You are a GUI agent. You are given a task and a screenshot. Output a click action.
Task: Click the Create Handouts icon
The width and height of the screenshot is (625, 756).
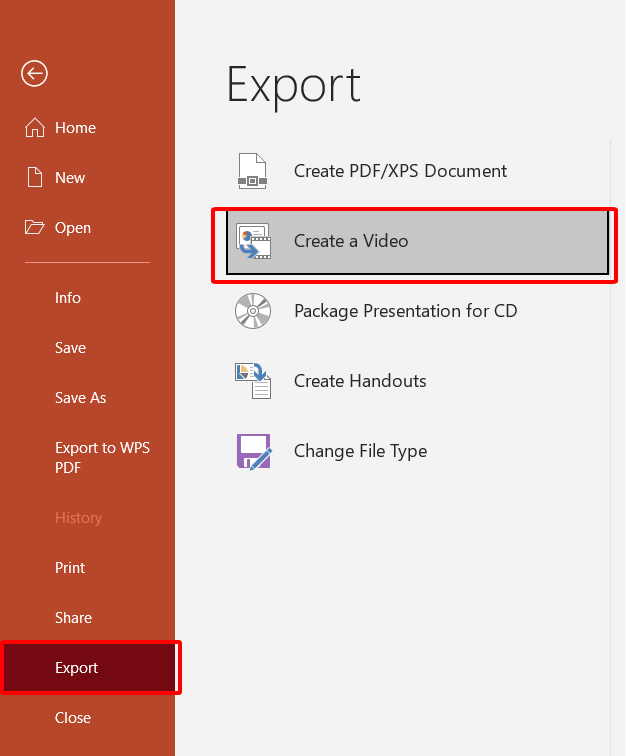click(252, 381)
